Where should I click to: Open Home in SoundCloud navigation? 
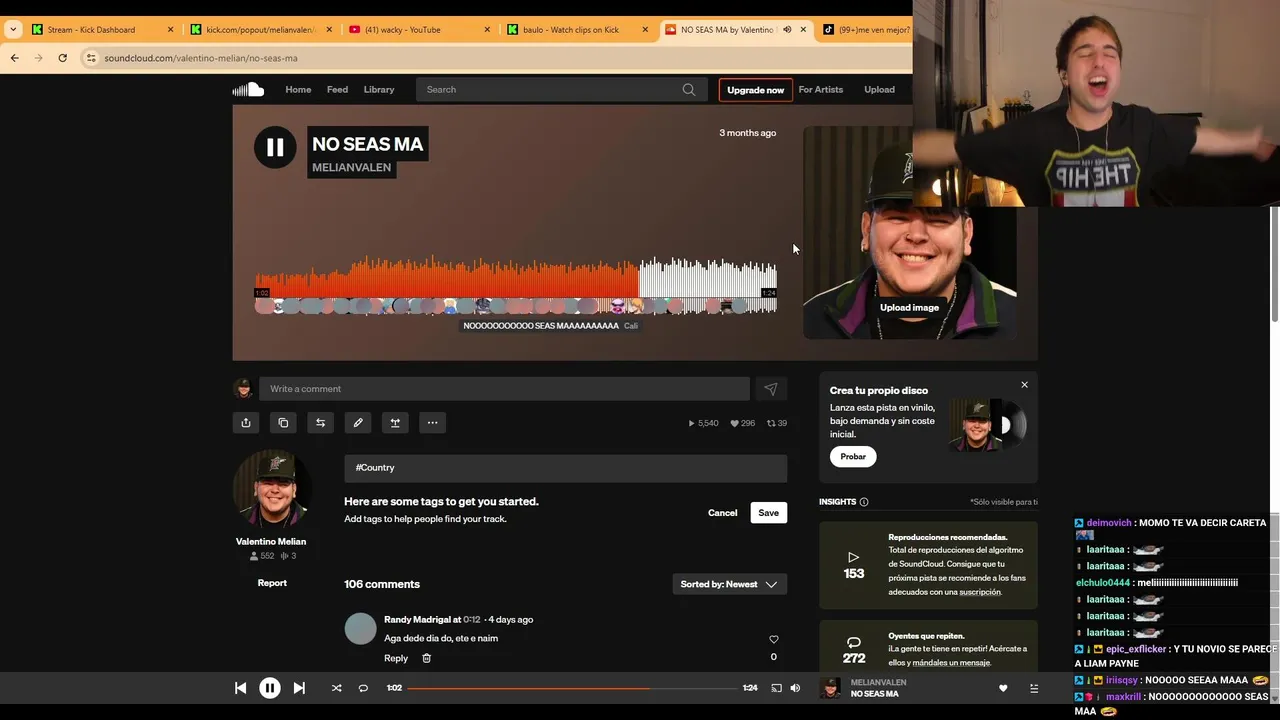click(x=298, y=90)
